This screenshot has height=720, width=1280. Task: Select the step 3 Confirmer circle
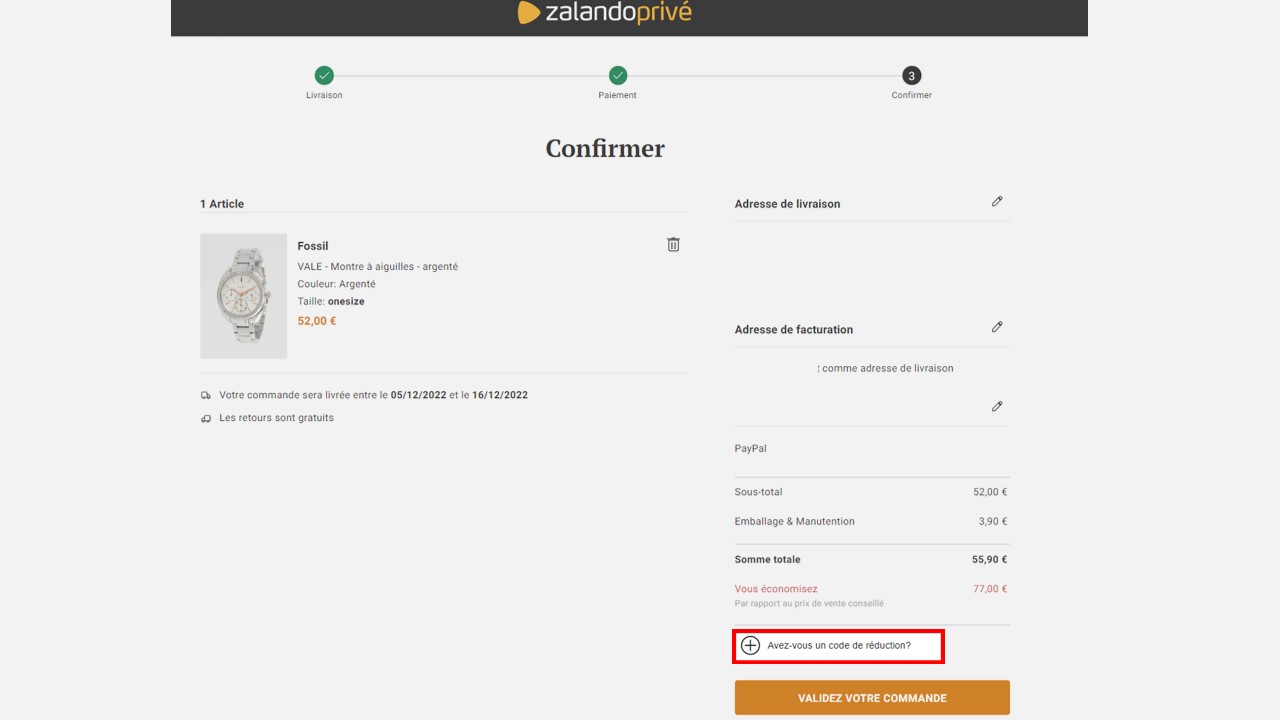911,75
